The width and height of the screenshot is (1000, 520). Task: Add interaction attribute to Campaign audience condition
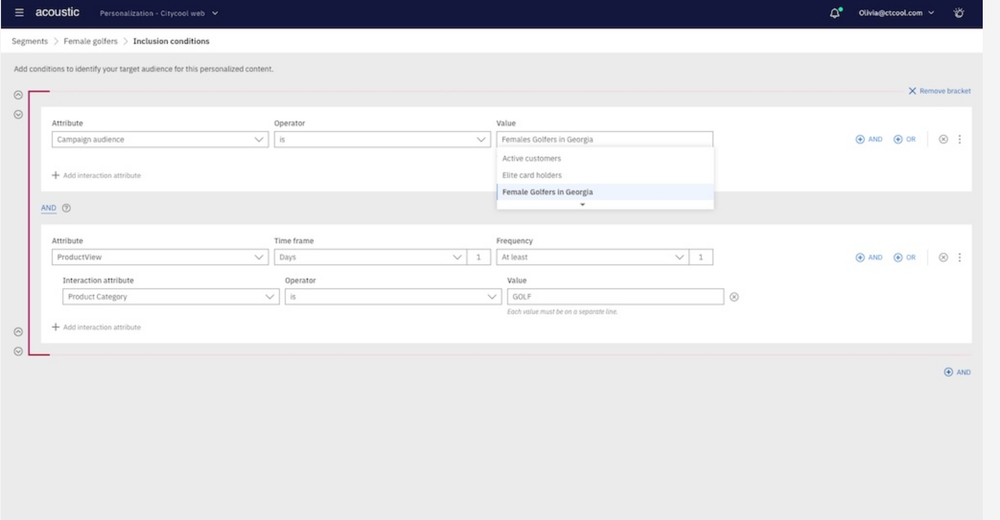pyautogui.click(x=96, y=175)
